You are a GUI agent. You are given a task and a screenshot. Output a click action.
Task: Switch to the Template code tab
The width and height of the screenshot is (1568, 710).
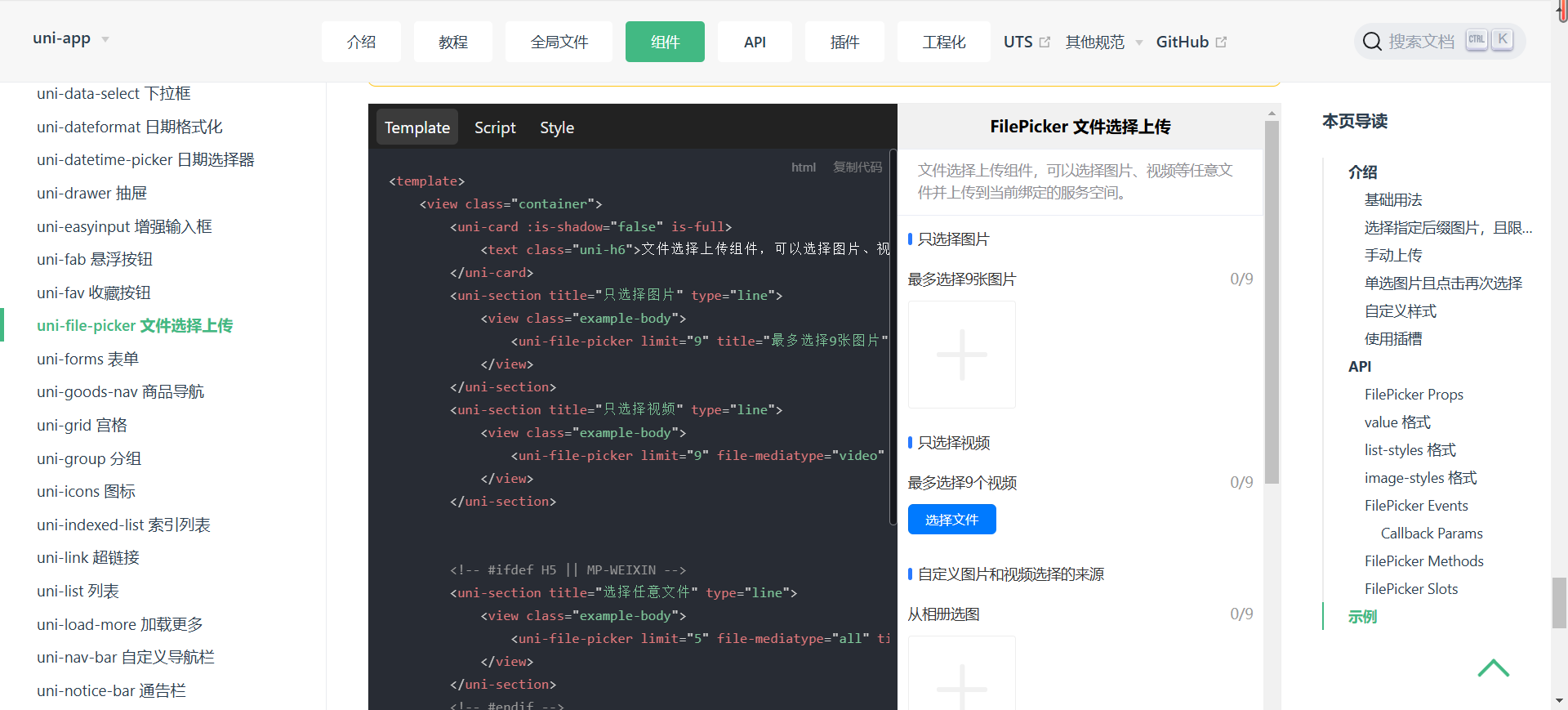point(417,127)
